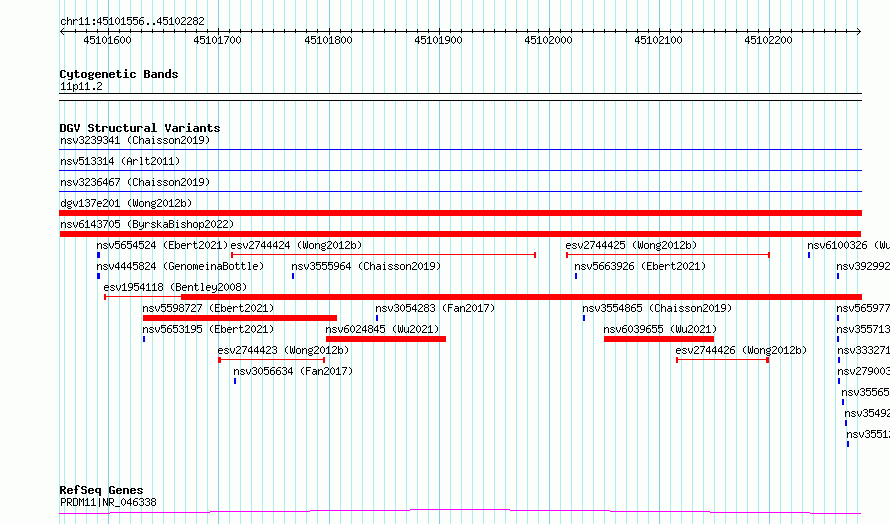Image resolution: width=890 pixels, height=524 pixels.
Task: Select the thin red span under esv2744423
Action: tap(271, 360)
